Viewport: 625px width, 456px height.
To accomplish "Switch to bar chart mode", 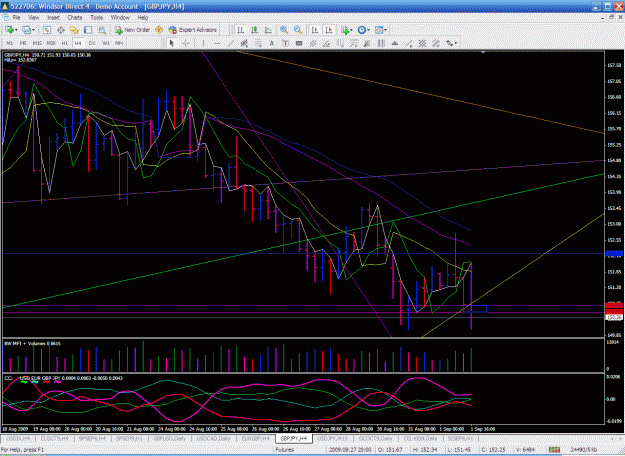I will click(x=240, y=30).
